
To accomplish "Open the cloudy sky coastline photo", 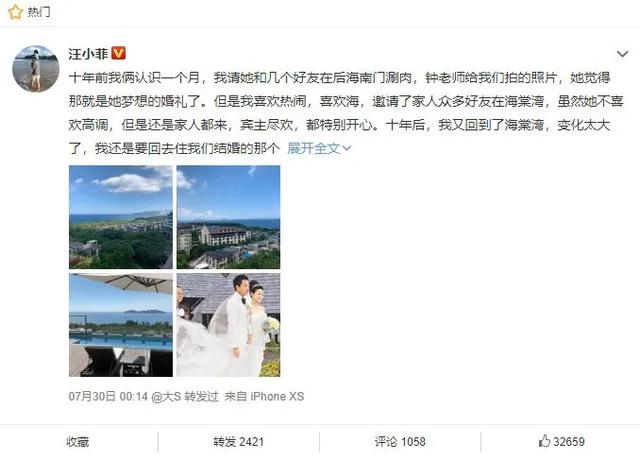I will coord(121,217).
